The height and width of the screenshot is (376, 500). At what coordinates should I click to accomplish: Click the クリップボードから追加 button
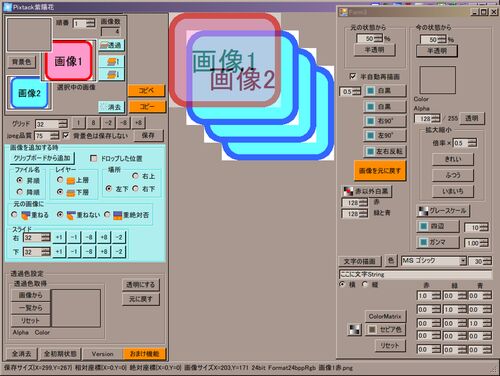pos(42,158)
